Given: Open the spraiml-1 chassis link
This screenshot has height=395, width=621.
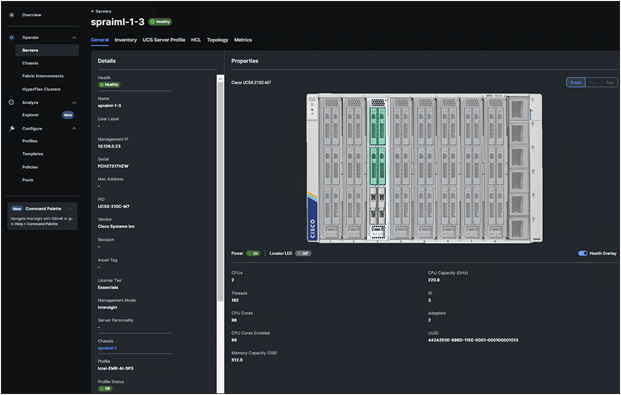Looking at the screenshot, I should click(x=107, y=348).
